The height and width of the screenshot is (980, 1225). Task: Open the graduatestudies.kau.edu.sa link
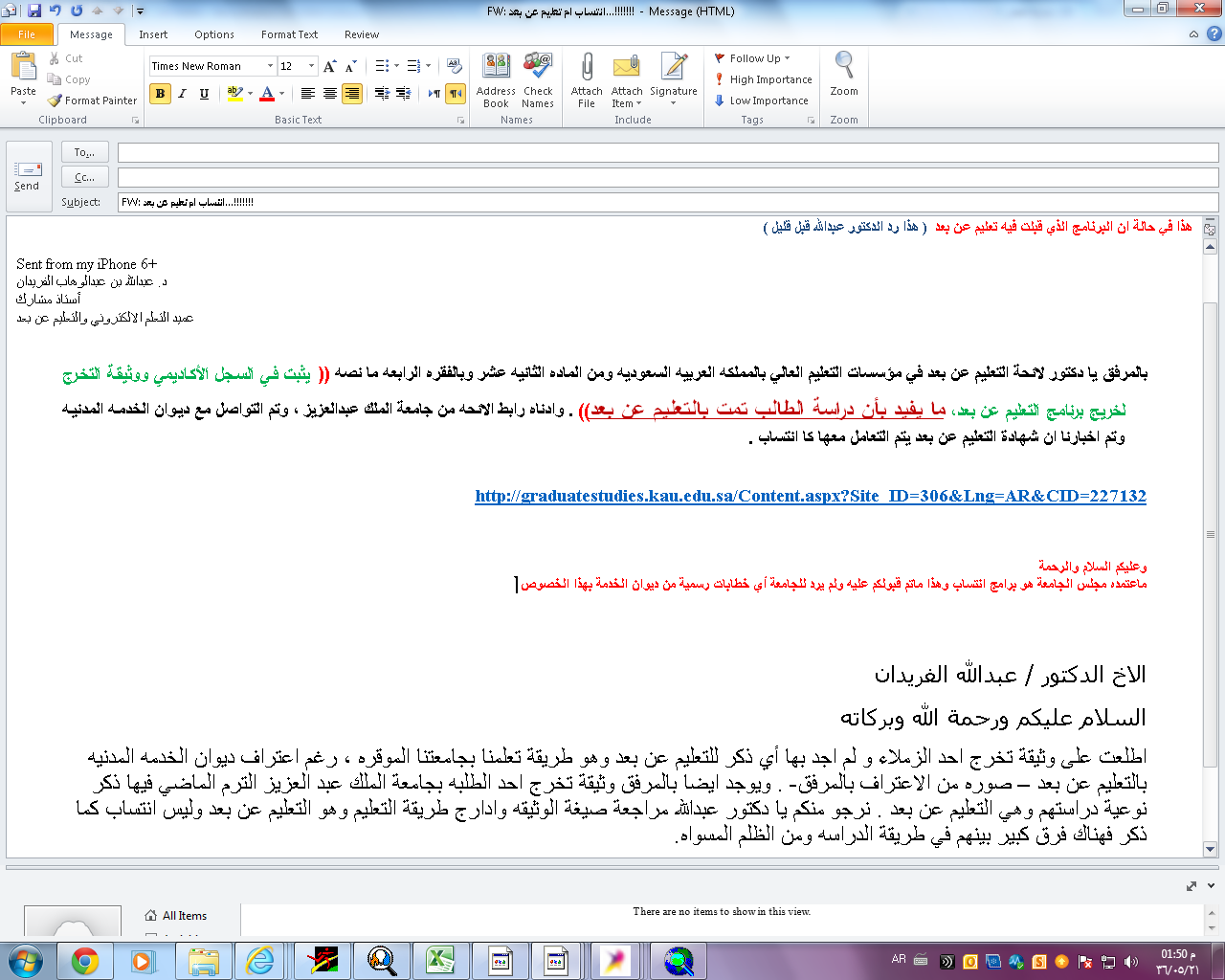click(811, 496)
